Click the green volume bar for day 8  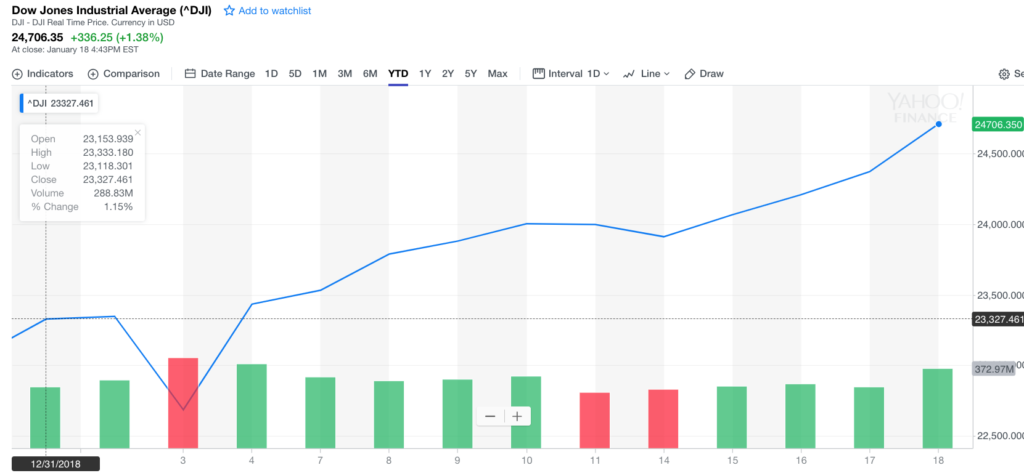[x=389, y=414]
